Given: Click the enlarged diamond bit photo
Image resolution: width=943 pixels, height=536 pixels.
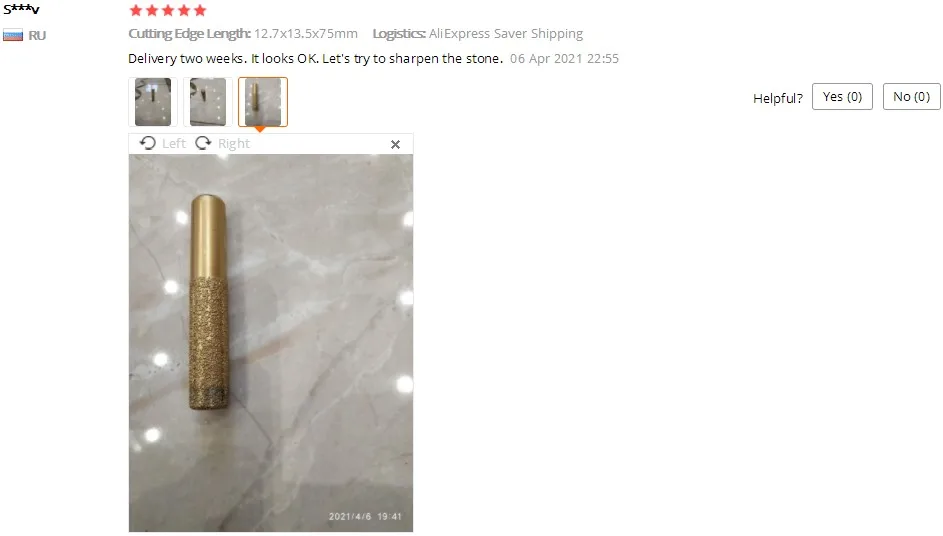Looking at the screenshot, I should pyautogui.click(x=271, y=343).
